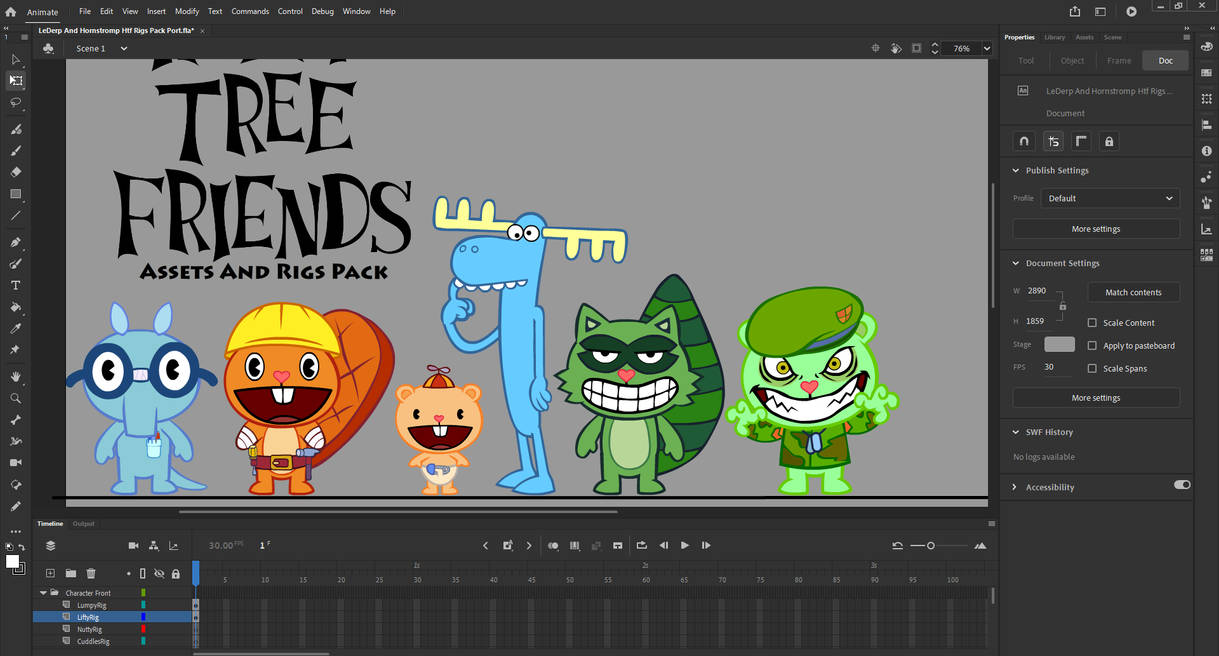Collapse the Publish Settings section
The width and height of the screenshot is (1219, 656).
point(1016,171)
